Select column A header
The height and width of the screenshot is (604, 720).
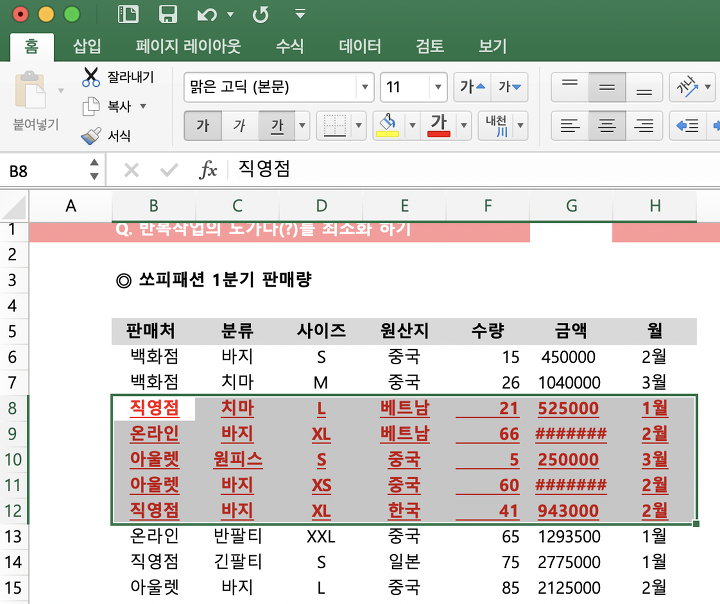tap(71, 206)
